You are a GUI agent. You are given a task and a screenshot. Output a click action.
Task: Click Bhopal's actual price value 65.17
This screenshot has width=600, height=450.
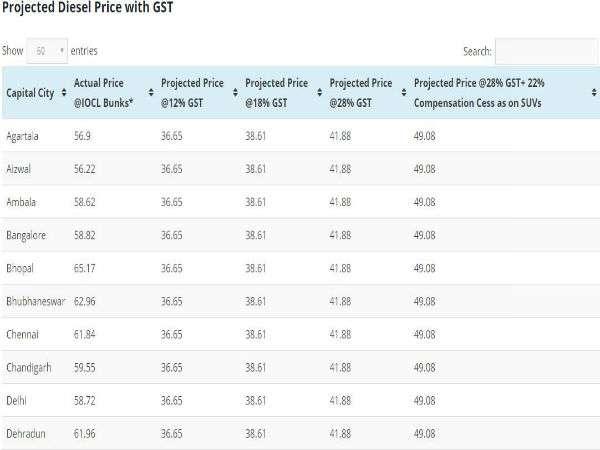pos(85,268)
